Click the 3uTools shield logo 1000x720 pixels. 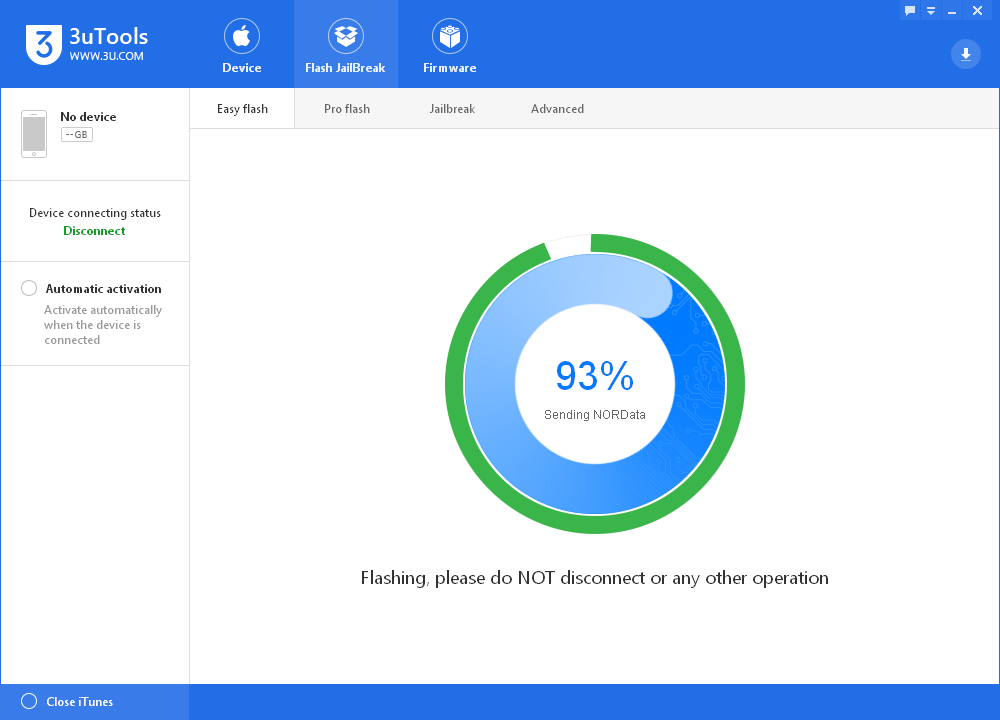pyautogui.click(x=44, y=45)
